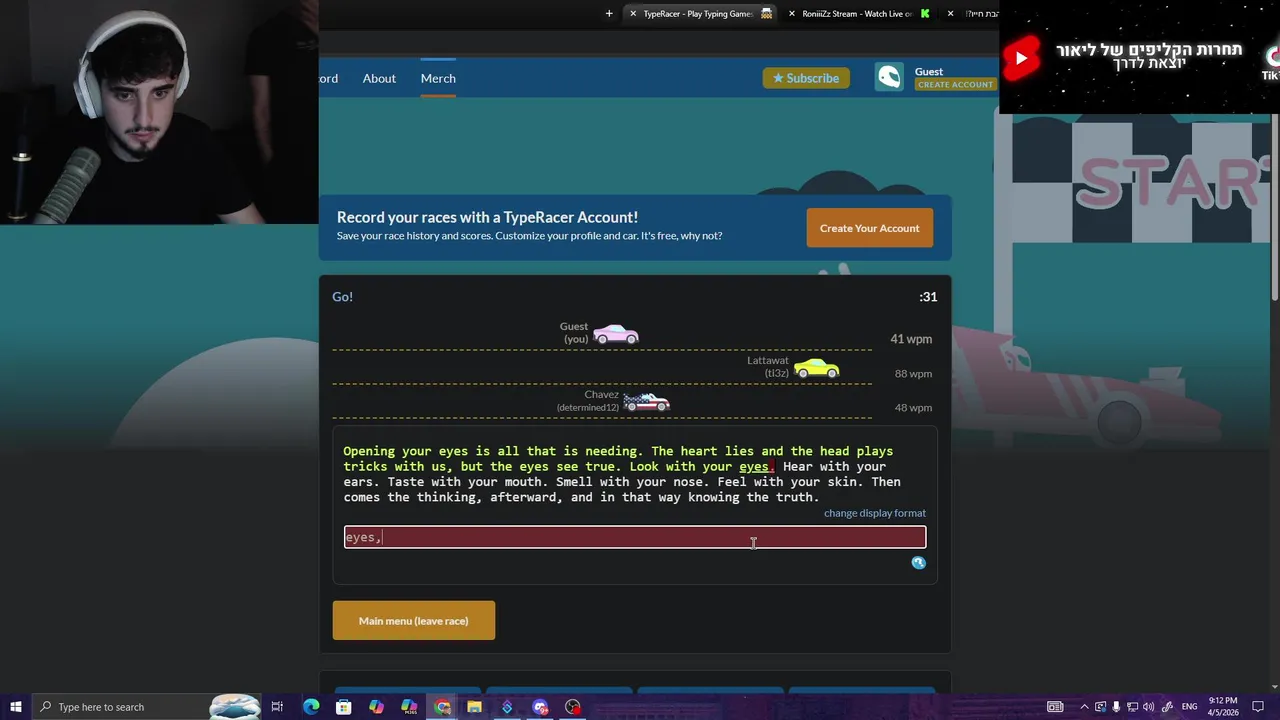Open the Windows Start menu
This screenshot has height=720, width=1280.
pyautogui.click(x=15, y=707)
